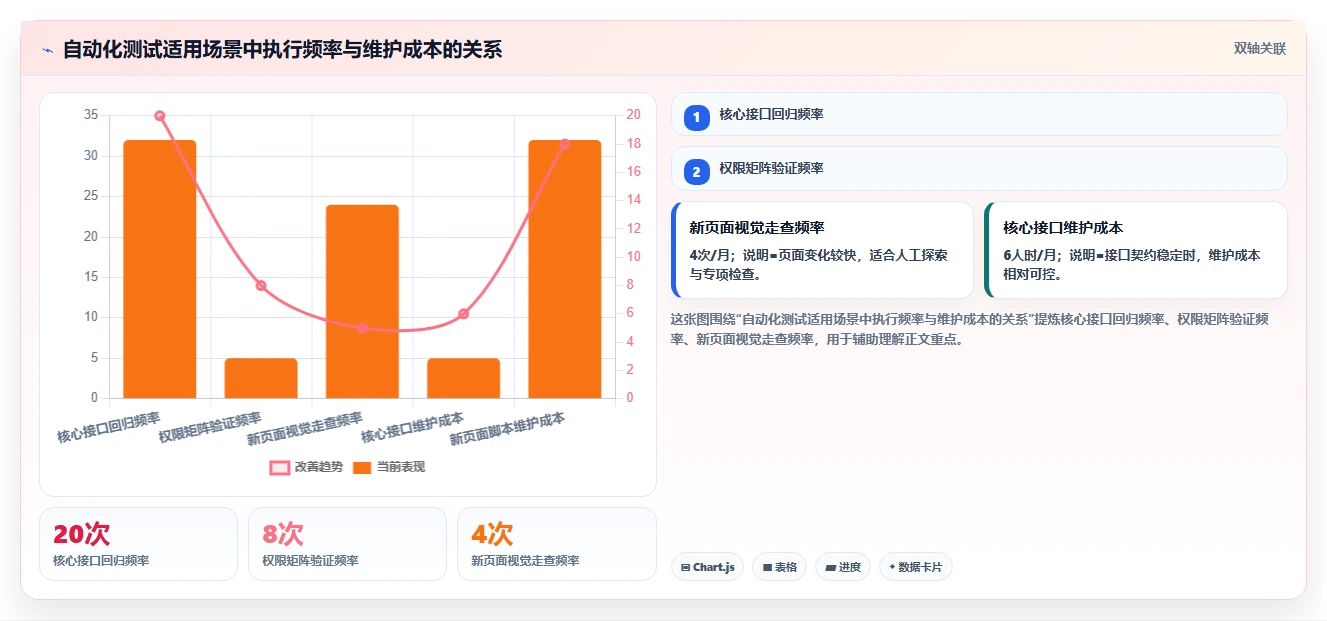The width and height of the screenshot is (1327, 621).
Task: Click the right axis value 20
Action: pyautogui.click(x=633, y=115)
